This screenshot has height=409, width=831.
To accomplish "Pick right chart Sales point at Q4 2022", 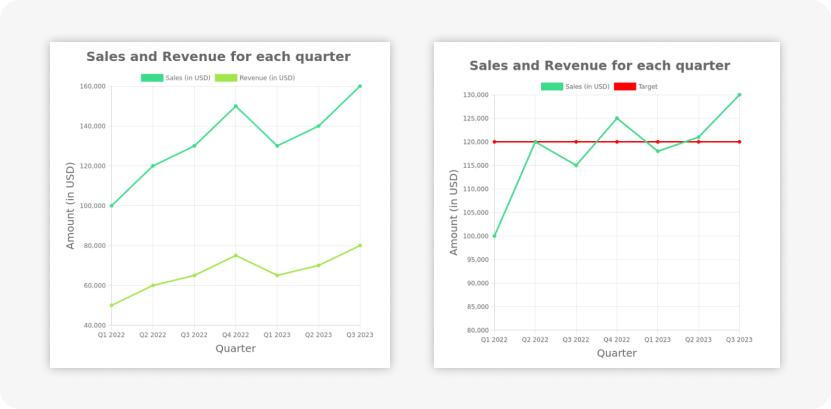I will coord(617,118).
